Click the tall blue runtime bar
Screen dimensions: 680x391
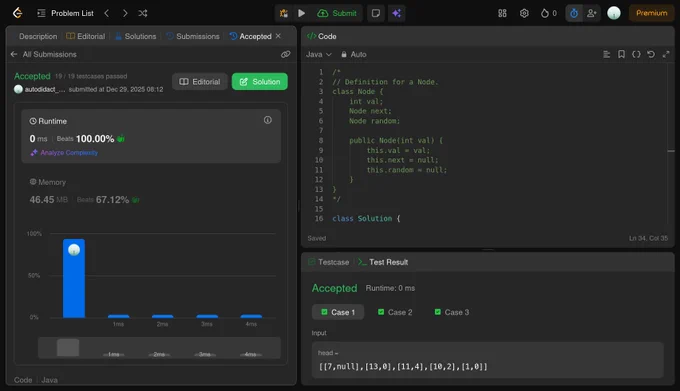74,278
